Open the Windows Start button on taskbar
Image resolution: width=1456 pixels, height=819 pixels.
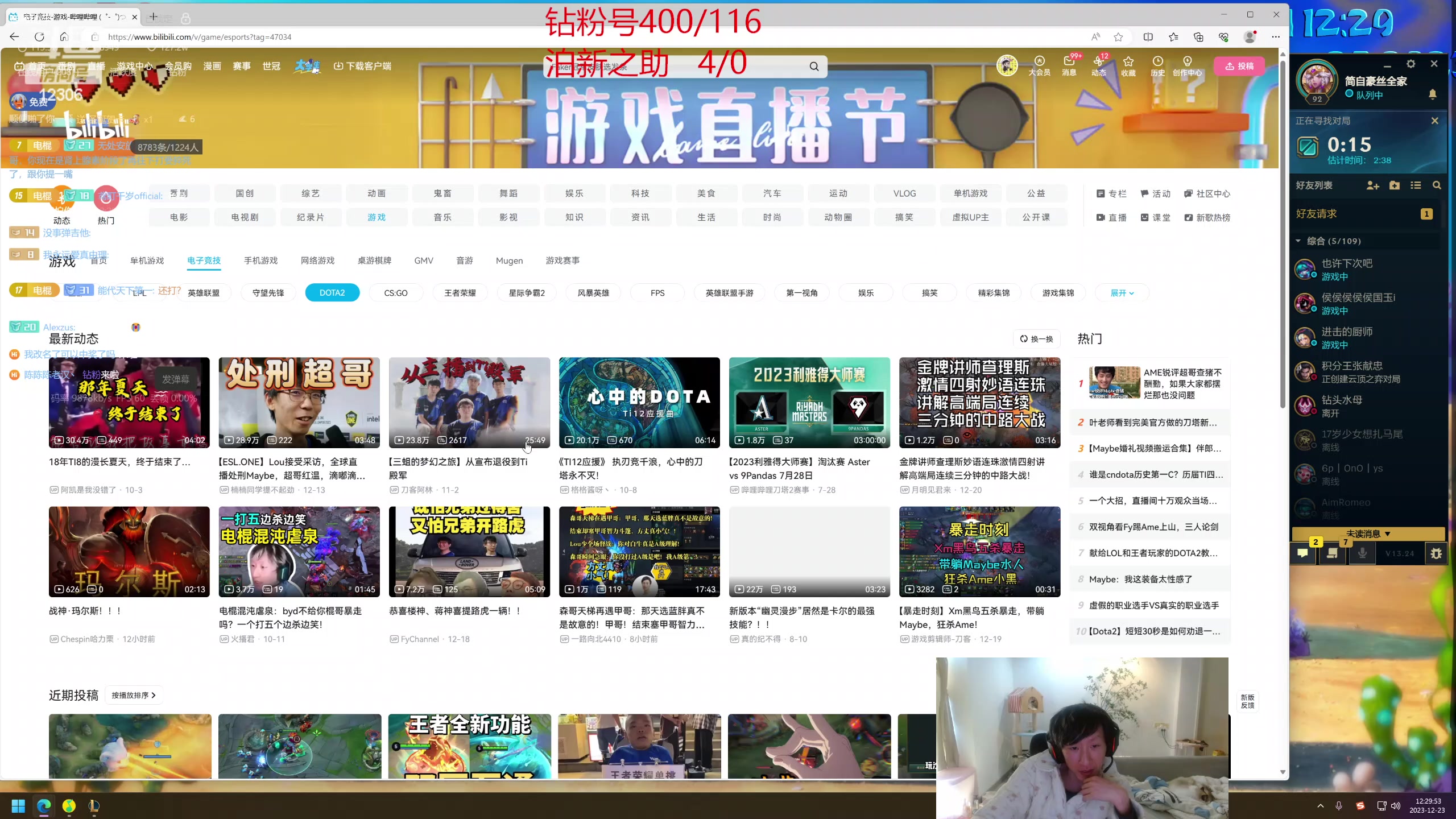click(18, 806)
